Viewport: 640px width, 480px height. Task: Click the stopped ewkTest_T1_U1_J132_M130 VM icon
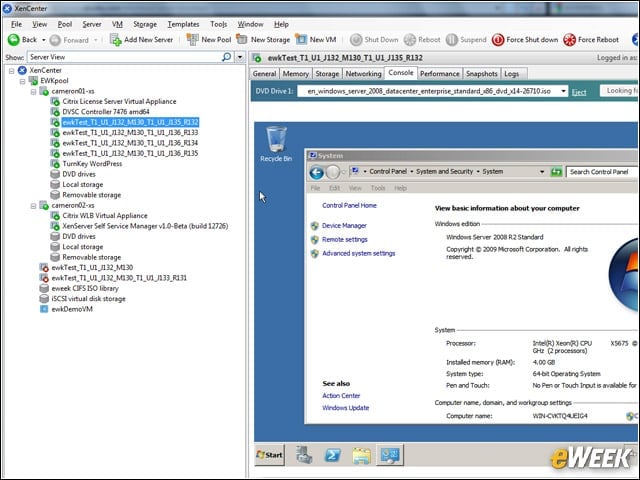44,267
